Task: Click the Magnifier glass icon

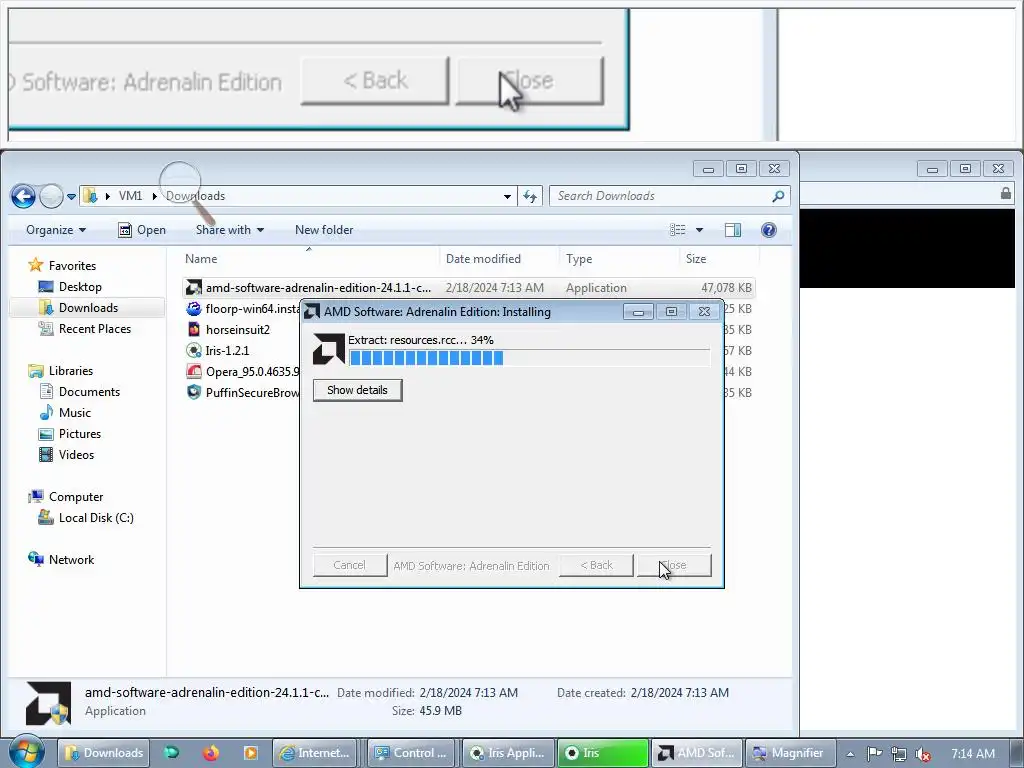Action: 187,191
